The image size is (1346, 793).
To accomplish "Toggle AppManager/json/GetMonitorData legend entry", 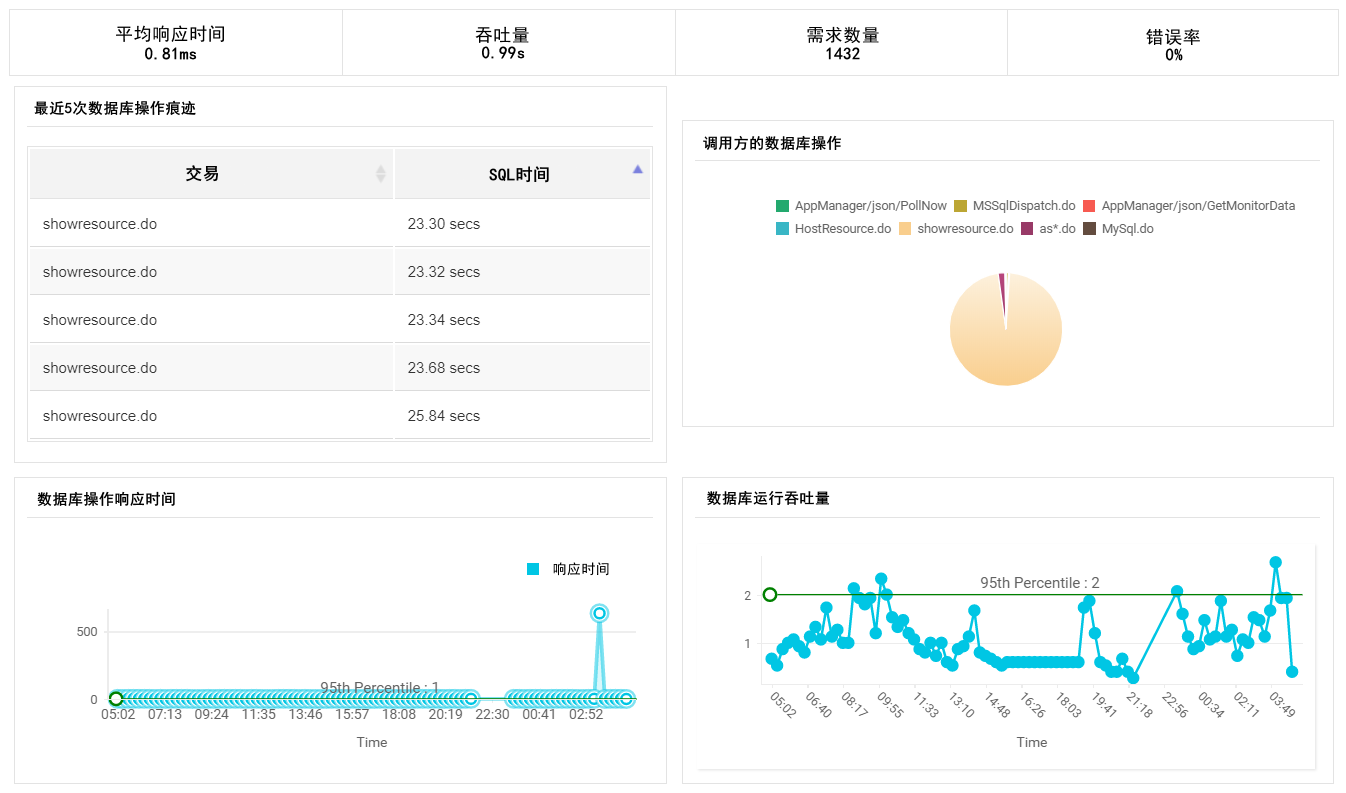I will (1188, 206).
